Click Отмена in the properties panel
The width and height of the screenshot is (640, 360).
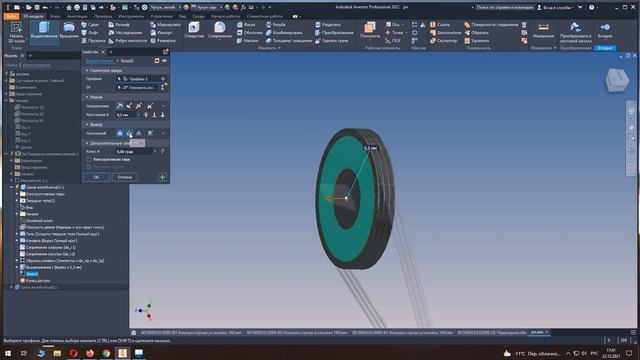click(x=124, y=177)
